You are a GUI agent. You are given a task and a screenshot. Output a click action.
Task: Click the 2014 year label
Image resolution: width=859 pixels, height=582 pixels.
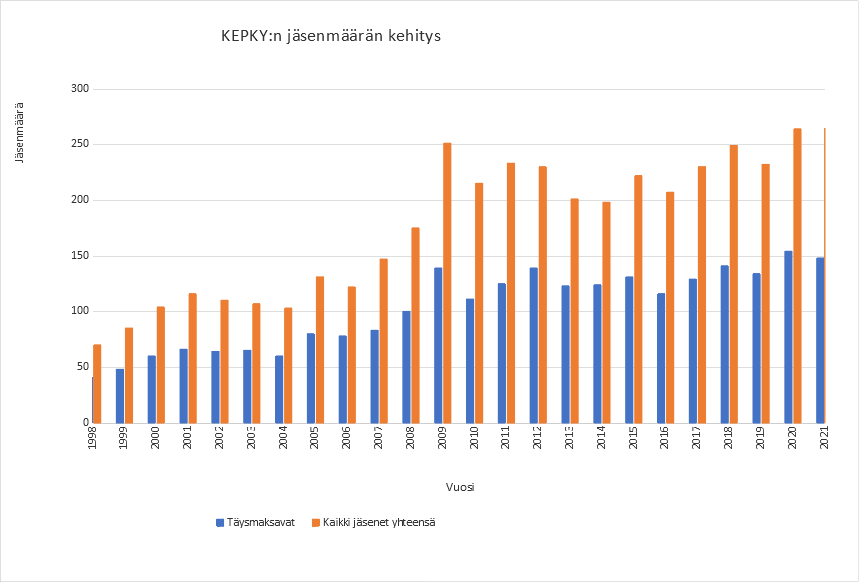click(601, 437)
